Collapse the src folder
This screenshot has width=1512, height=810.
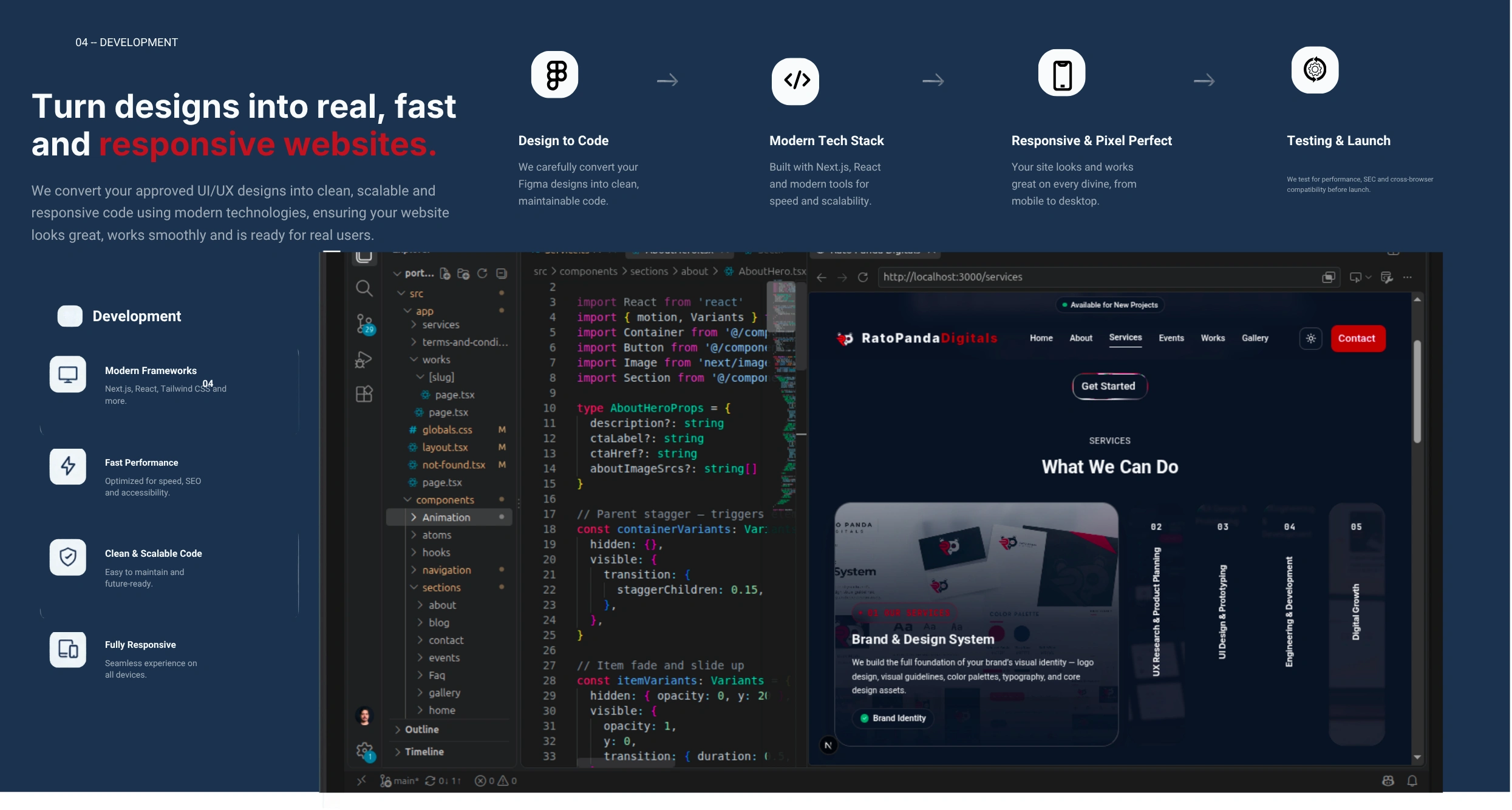tap(449, 294)
